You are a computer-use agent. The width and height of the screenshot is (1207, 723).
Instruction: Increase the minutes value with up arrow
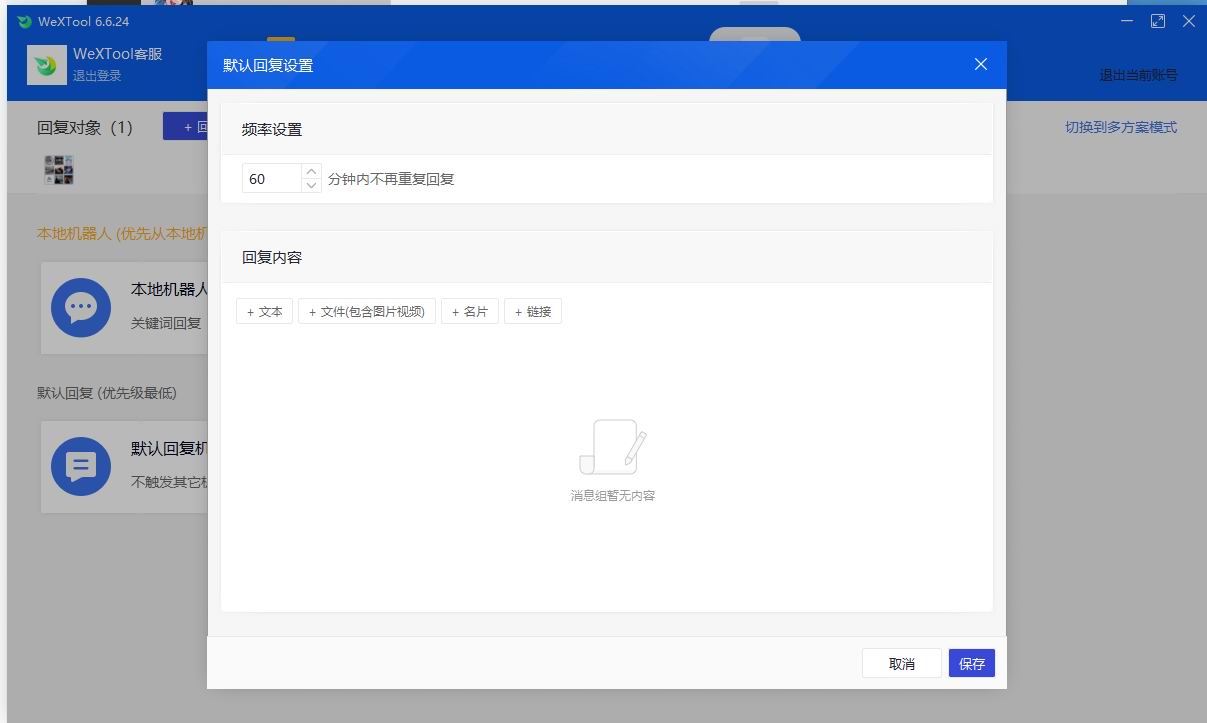[x=311, y=171]
